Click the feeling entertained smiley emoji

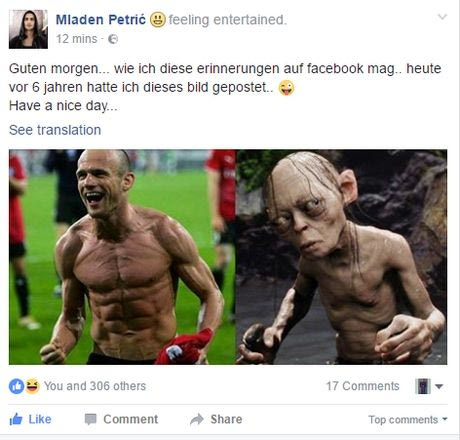pyautogui.click(x=157, y=19)
